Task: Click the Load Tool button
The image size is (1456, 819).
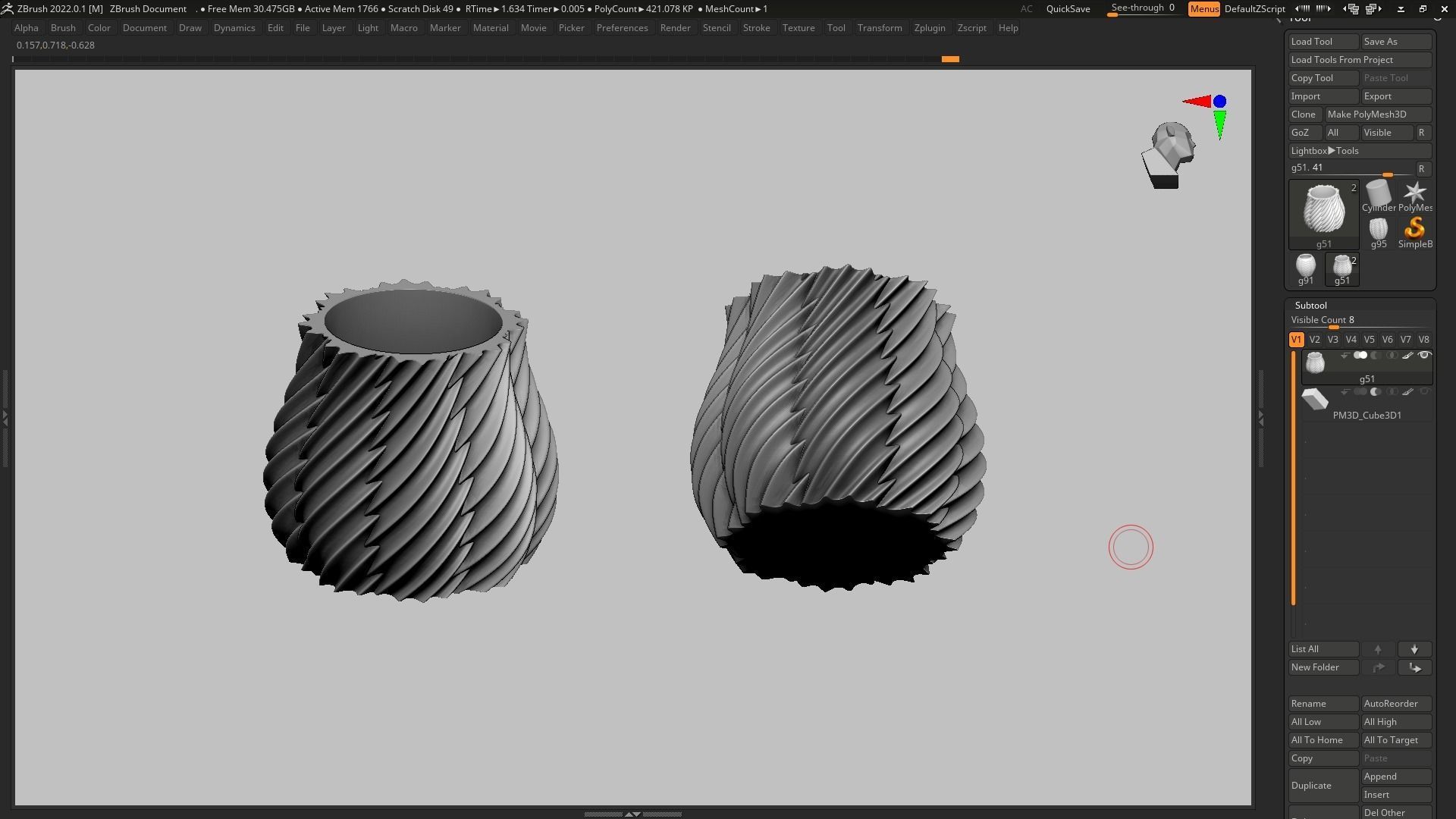Action: 1323,42
